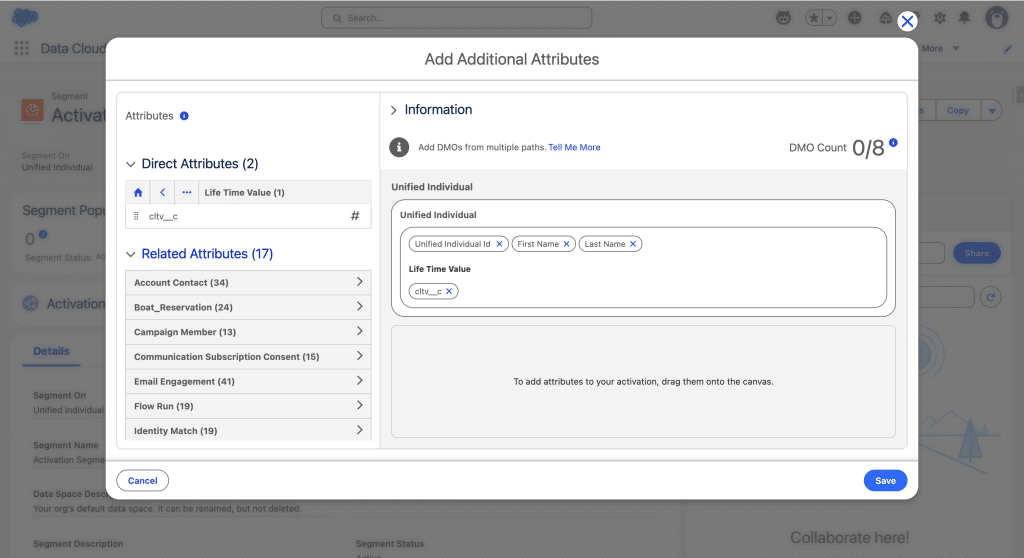Viewport: 1024px width, 558px height.
Task: Open the Boat_Reservation related attributes
Action: tap(248, 307)
